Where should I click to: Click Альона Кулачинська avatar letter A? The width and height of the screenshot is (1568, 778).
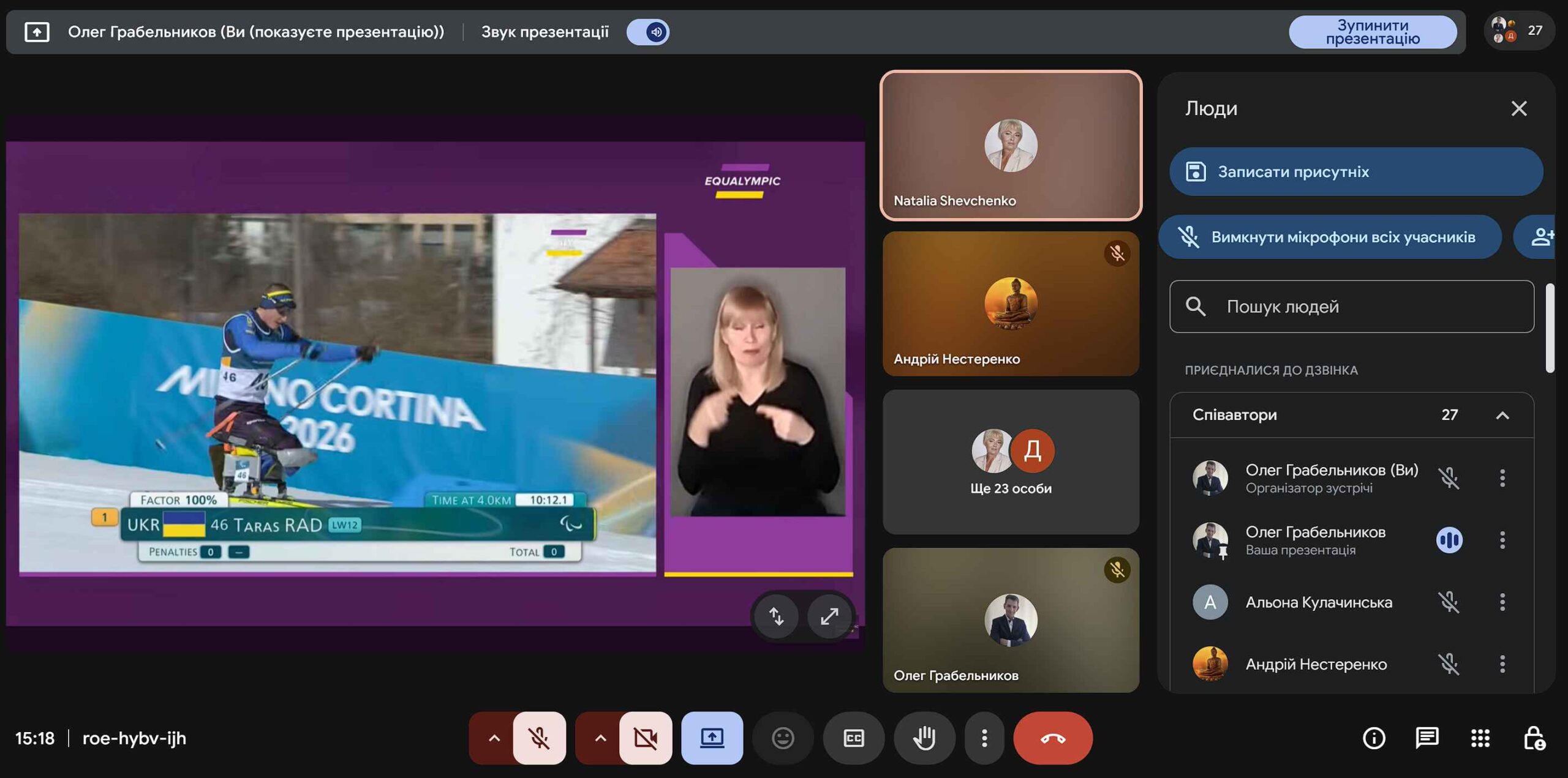click(1210, 602)
